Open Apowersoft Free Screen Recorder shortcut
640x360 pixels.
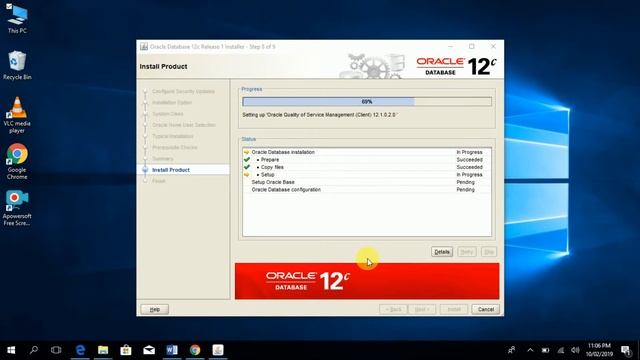point(17,208)
